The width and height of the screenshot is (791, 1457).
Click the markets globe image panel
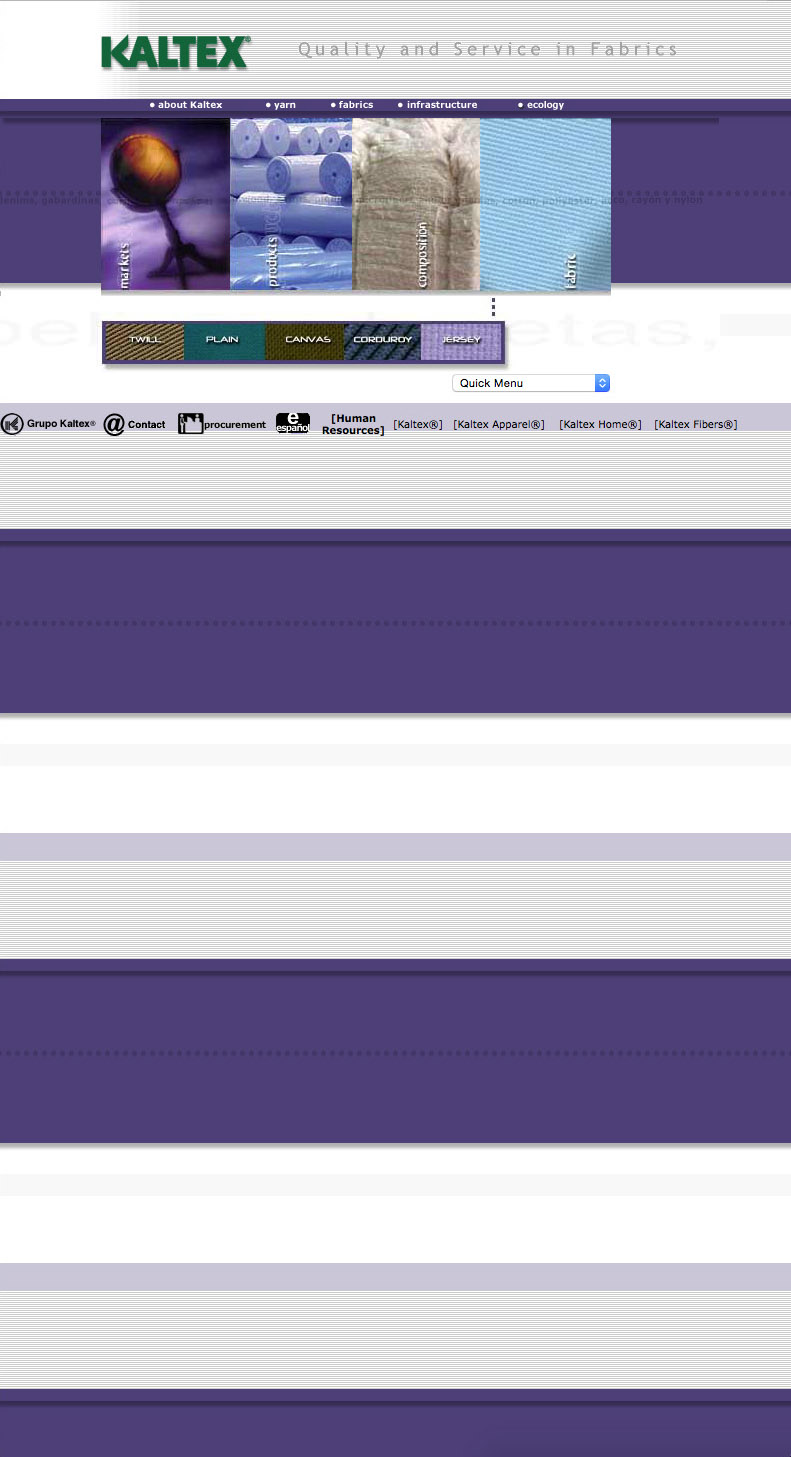tap(165, 205)
